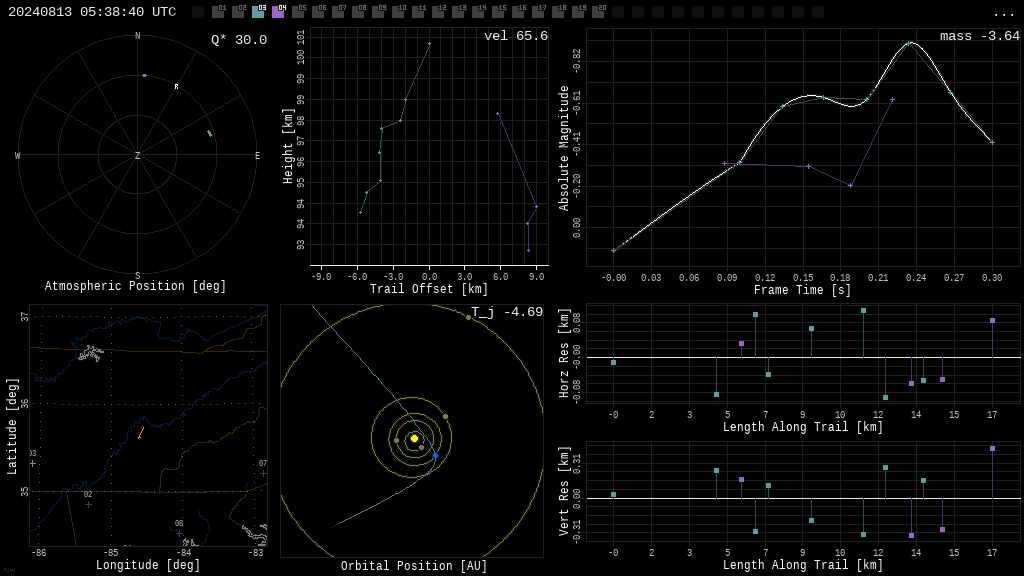The width and height of the screenshot is (1024, 576).
Task: Click the Atmospheric Position [deg] label
Action: tap(135, 285)
